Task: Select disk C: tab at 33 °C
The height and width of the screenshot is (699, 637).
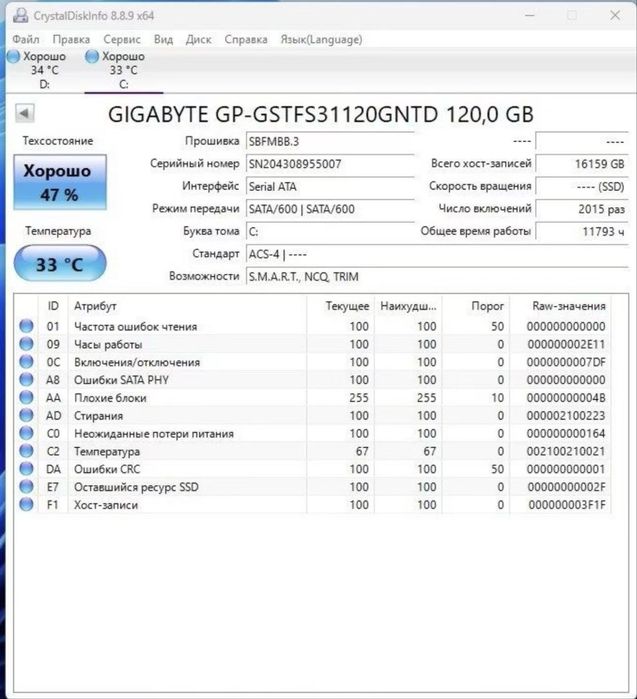Action: pos(123,70)
